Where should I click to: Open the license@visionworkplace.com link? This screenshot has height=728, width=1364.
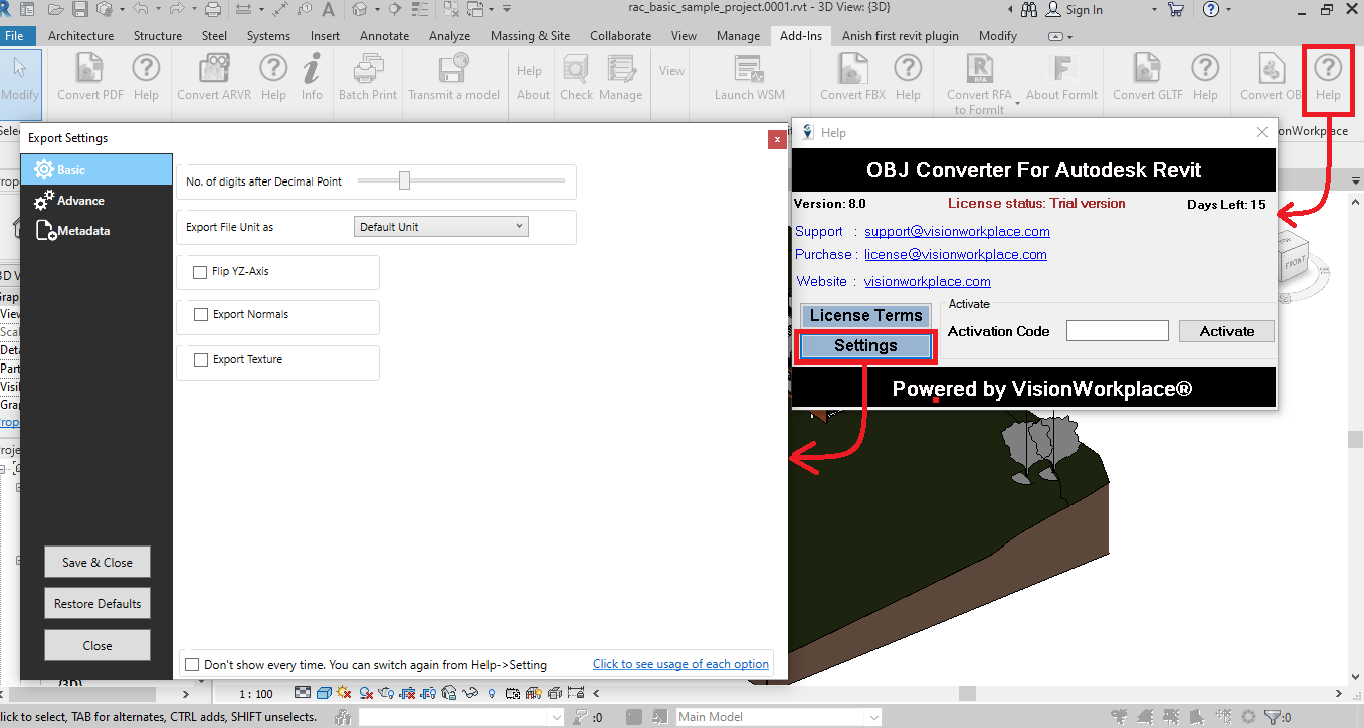(x=955, y=254)
